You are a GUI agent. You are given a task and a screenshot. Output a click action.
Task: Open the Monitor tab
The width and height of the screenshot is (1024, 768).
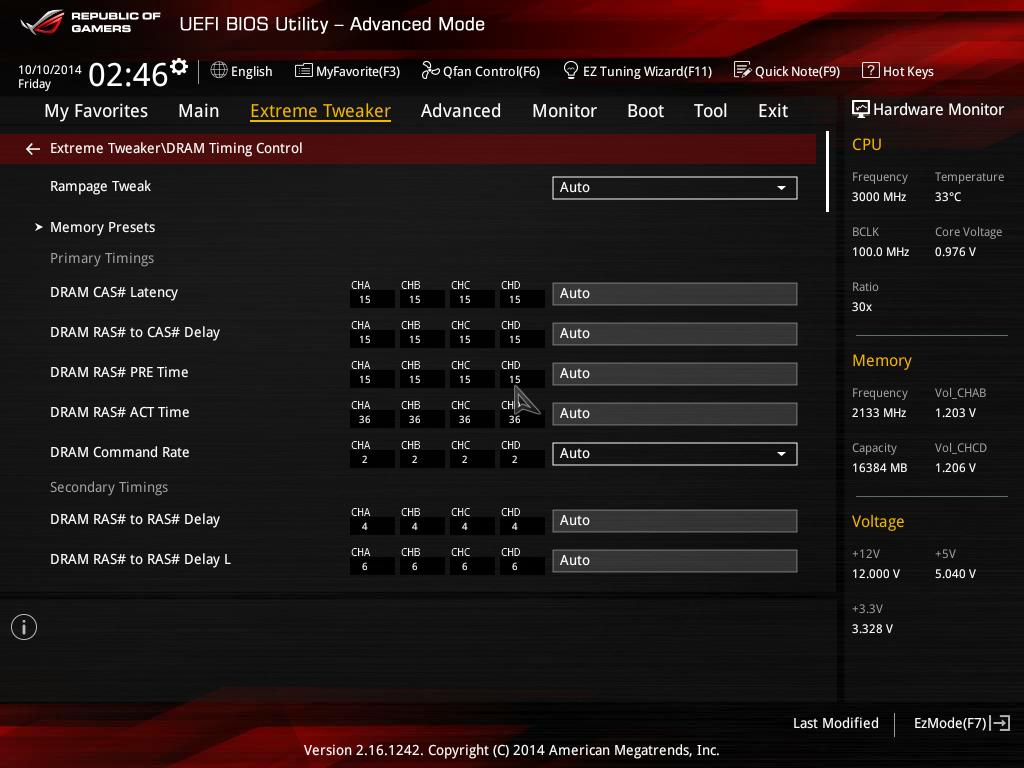tap(564, 111)
